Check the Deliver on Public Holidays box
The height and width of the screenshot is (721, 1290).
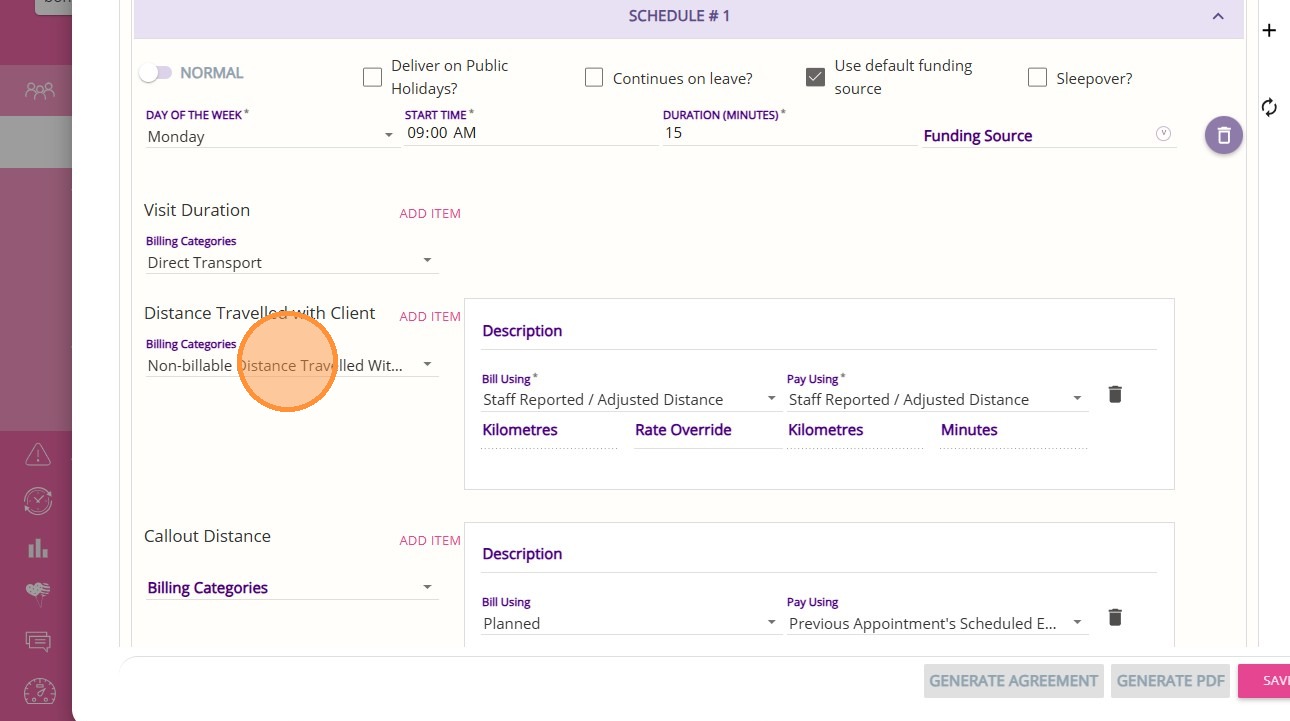tap(372, 77)
